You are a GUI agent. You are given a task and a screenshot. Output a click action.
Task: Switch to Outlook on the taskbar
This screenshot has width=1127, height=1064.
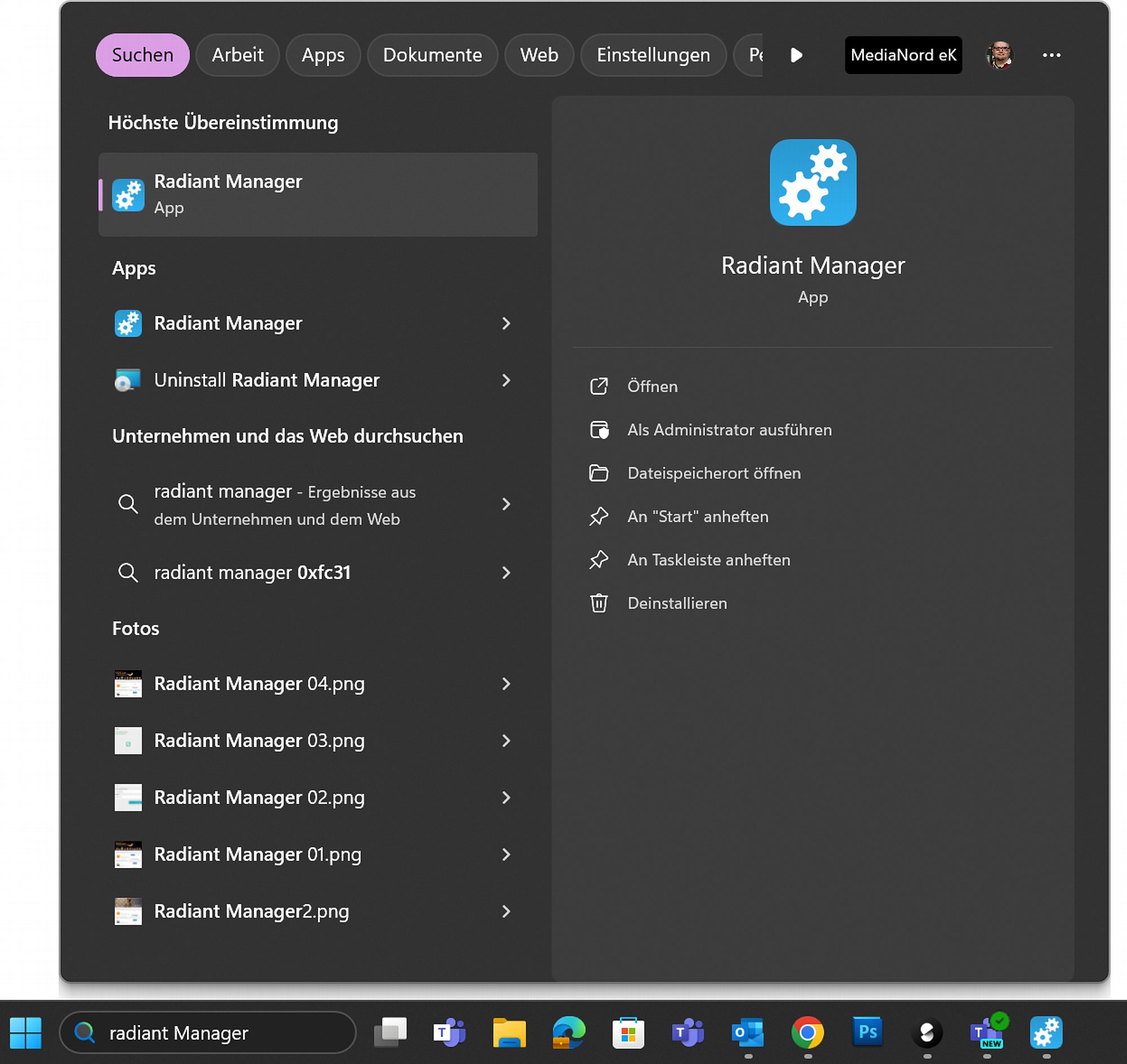[747, 1032]
